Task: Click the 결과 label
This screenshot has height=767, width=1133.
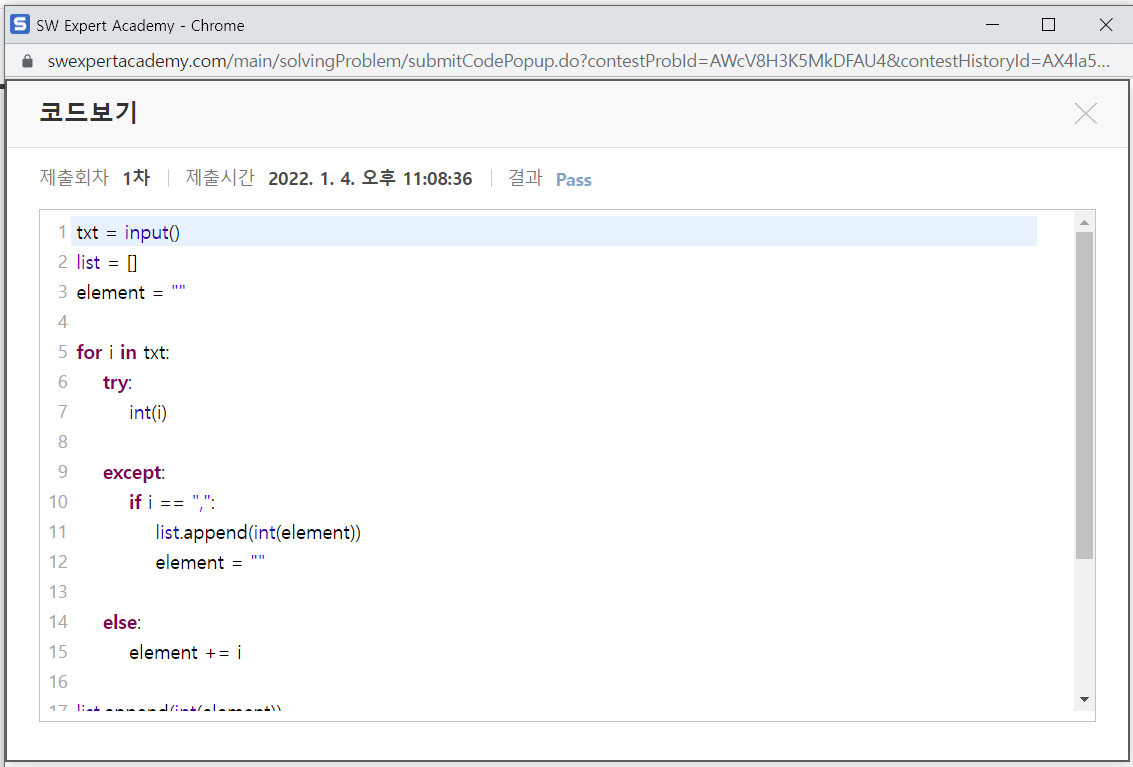Action: [525, 178]
